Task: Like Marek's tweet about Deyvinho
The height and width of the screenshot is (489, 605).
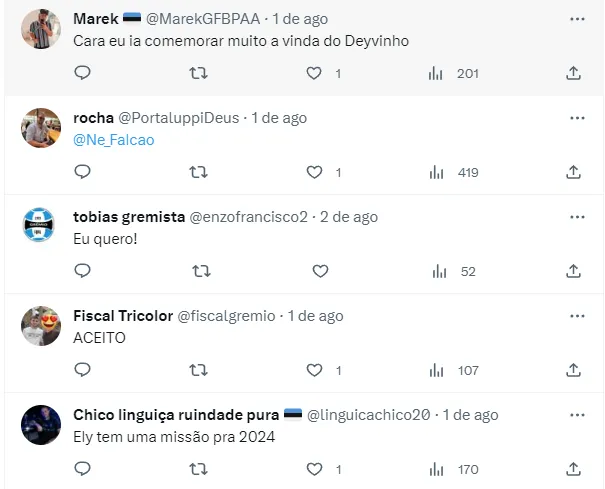Action: click(x=315, y=73)
